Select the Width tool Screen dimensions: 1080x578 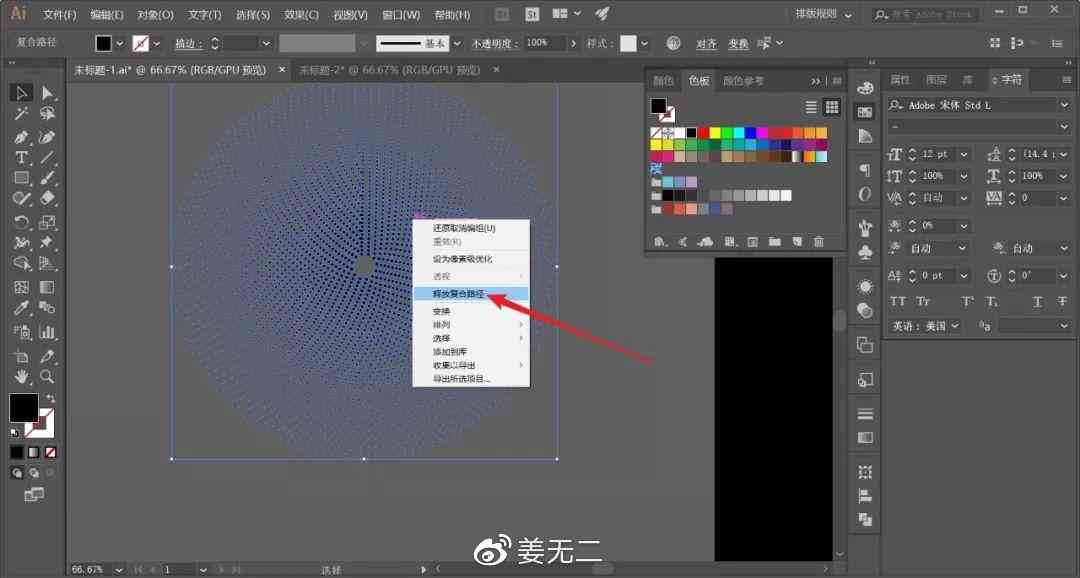21,242
